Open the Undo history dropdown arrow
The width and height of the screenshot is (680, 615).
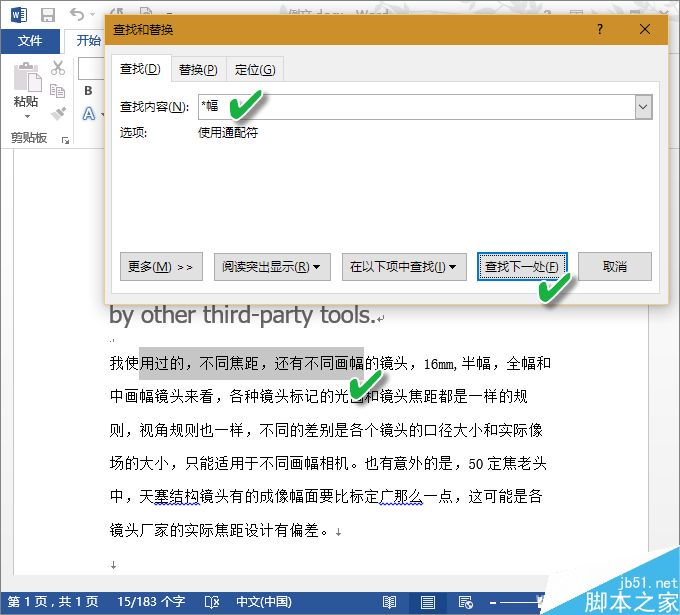pos(92,15)
